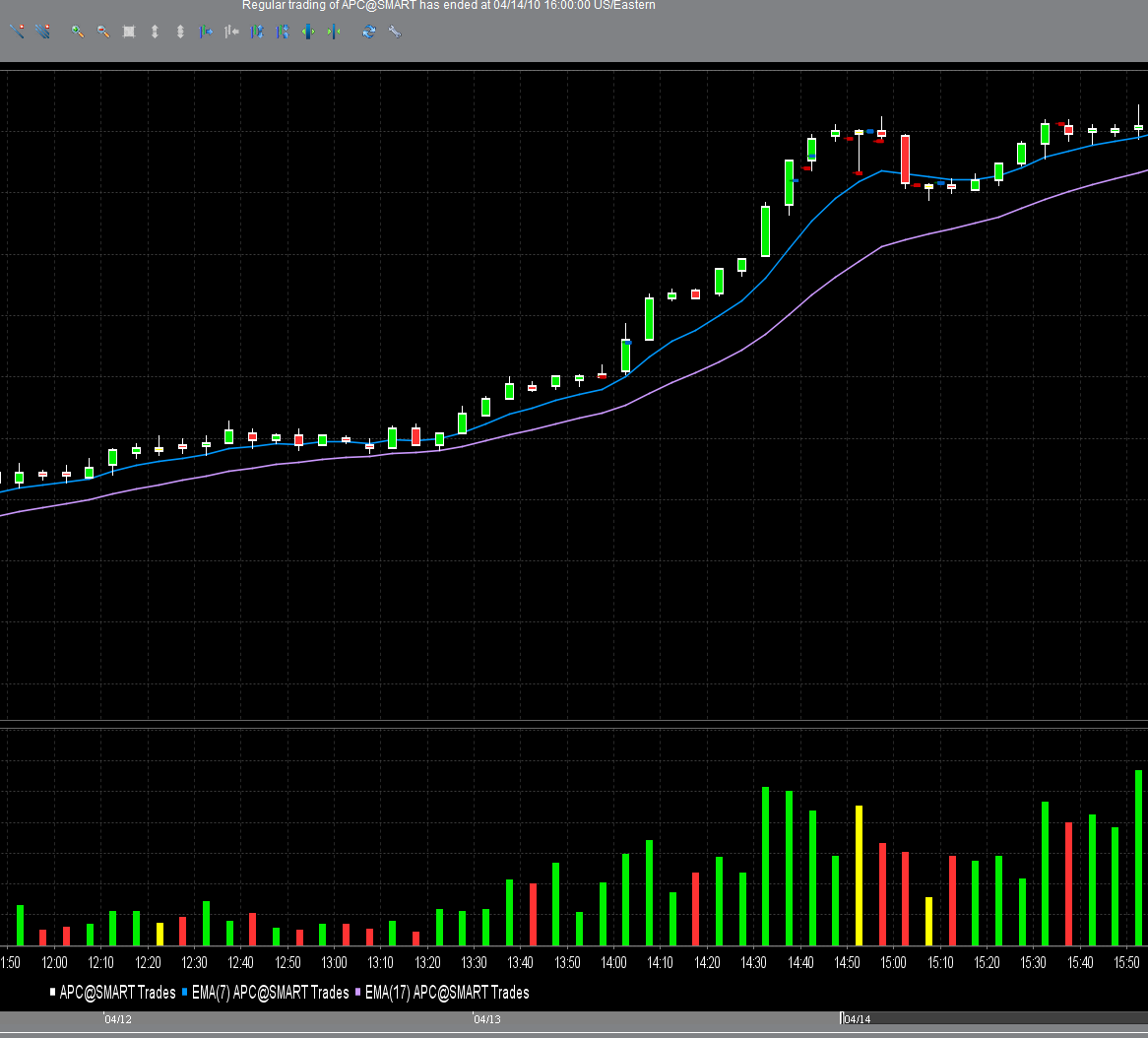Click the "APC@SMART Trades" legend label
Screen dimensions: 1148x1038
(118, 993)
